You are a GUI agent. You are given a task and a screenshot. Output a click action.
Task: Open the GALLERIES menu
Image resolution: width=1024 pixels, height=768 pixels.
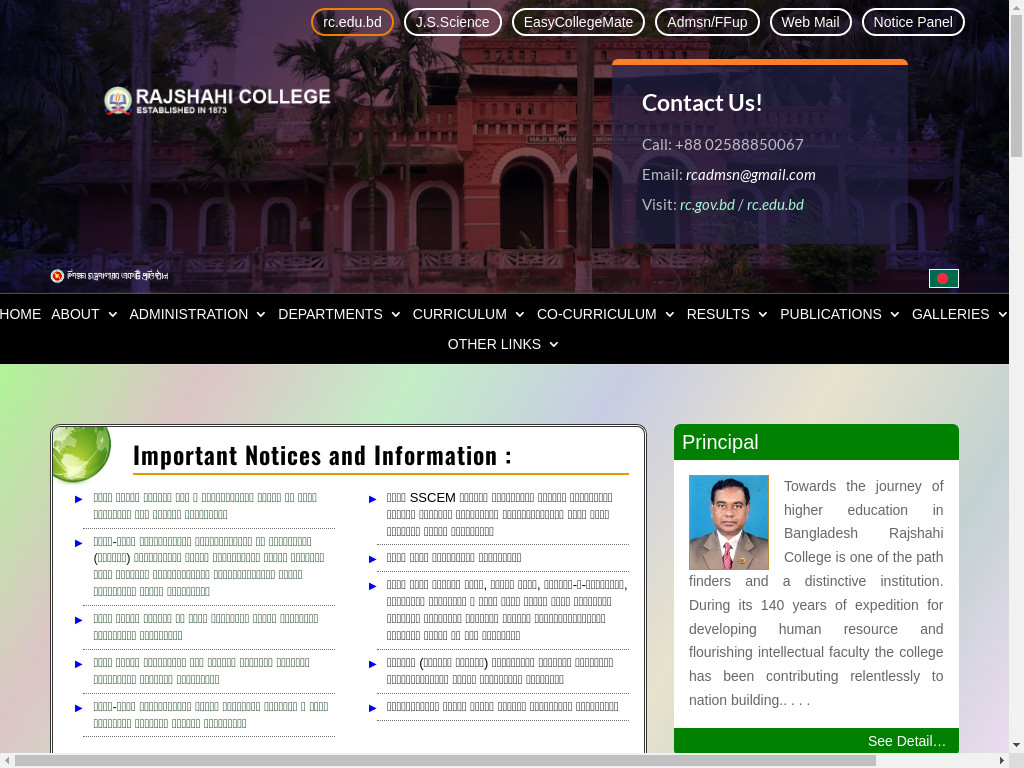coord(959,314)
